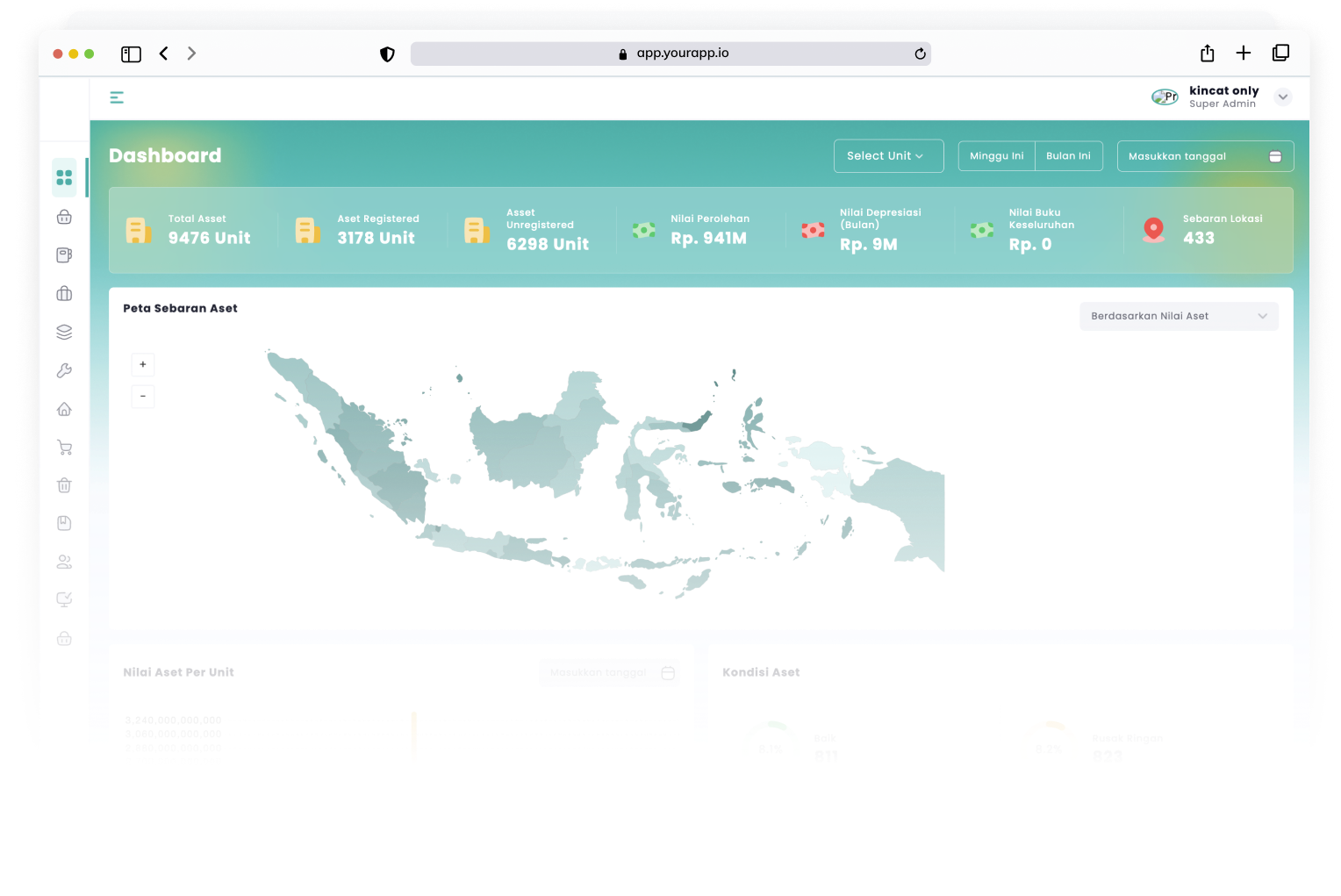Open the stacked layers icon in sidebar
This screenshot has width=1341, height=896.
(x=64, y=332)
